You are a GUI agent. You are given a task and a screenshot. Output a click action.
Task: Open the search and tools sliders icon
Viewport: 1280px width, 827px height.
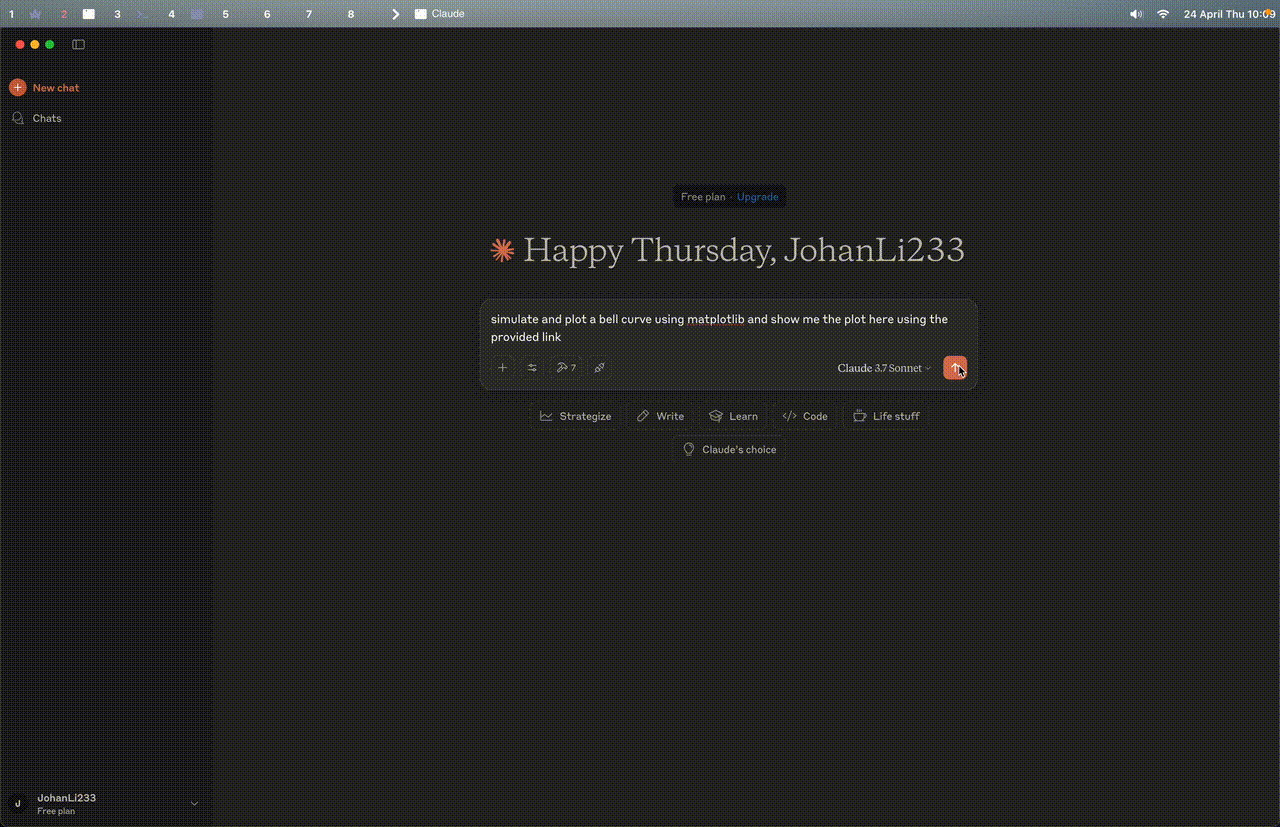[532, 368]
